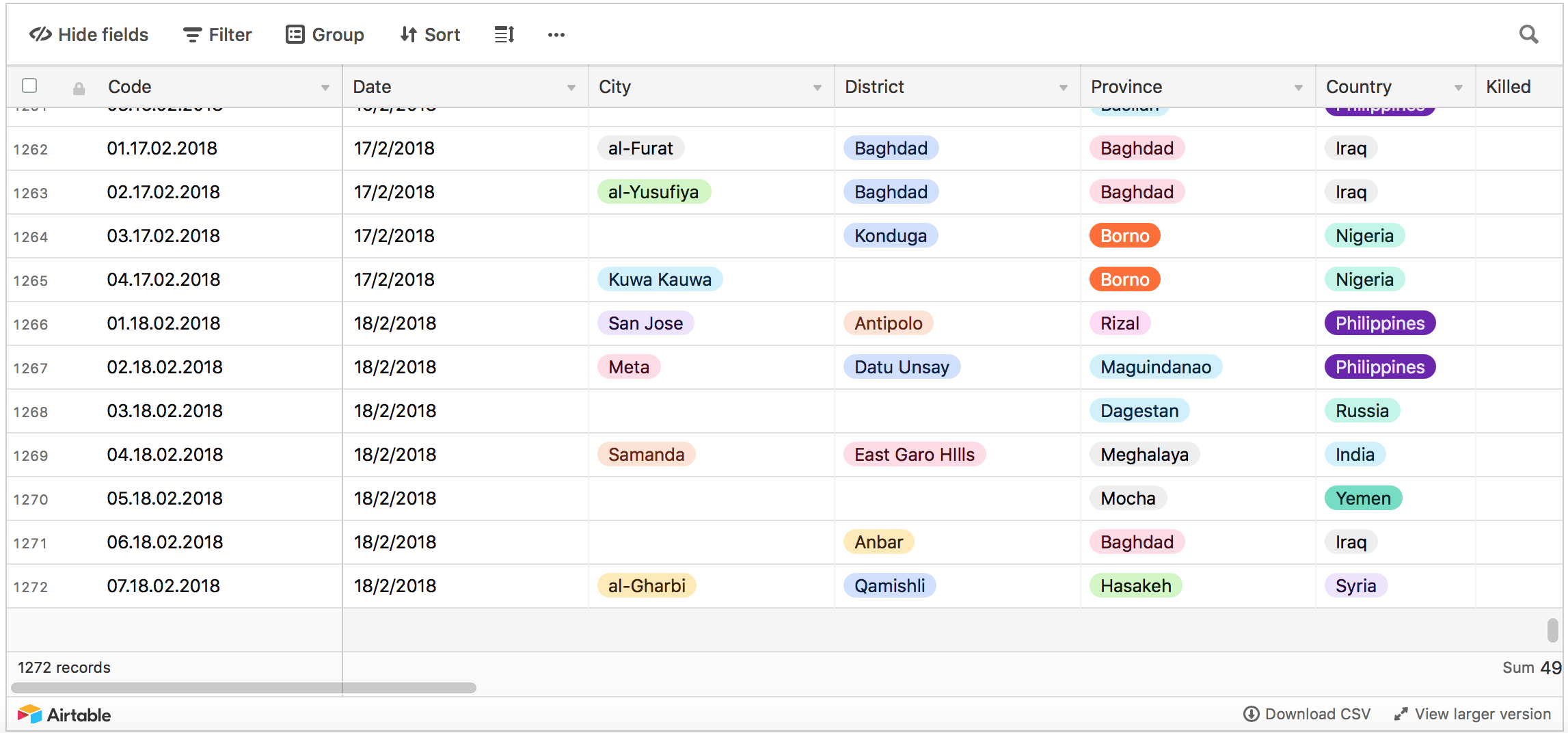This screenshot has height=733, width=1568.
Task: Expand the District column dropdown
Action: click(x=1064, y=88)
